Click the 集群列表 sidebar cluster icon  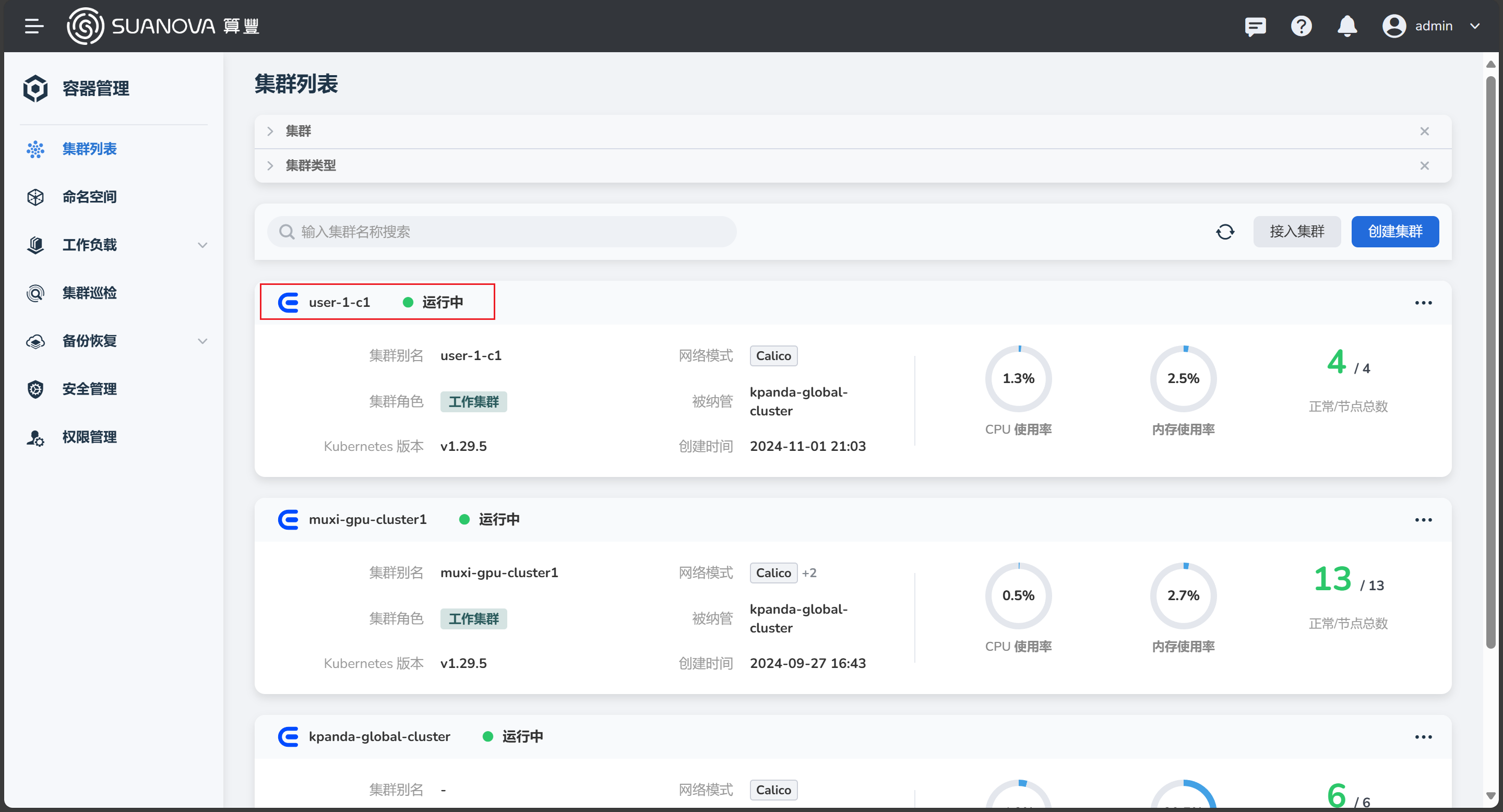pyautogui.click(x=35, y=149)
